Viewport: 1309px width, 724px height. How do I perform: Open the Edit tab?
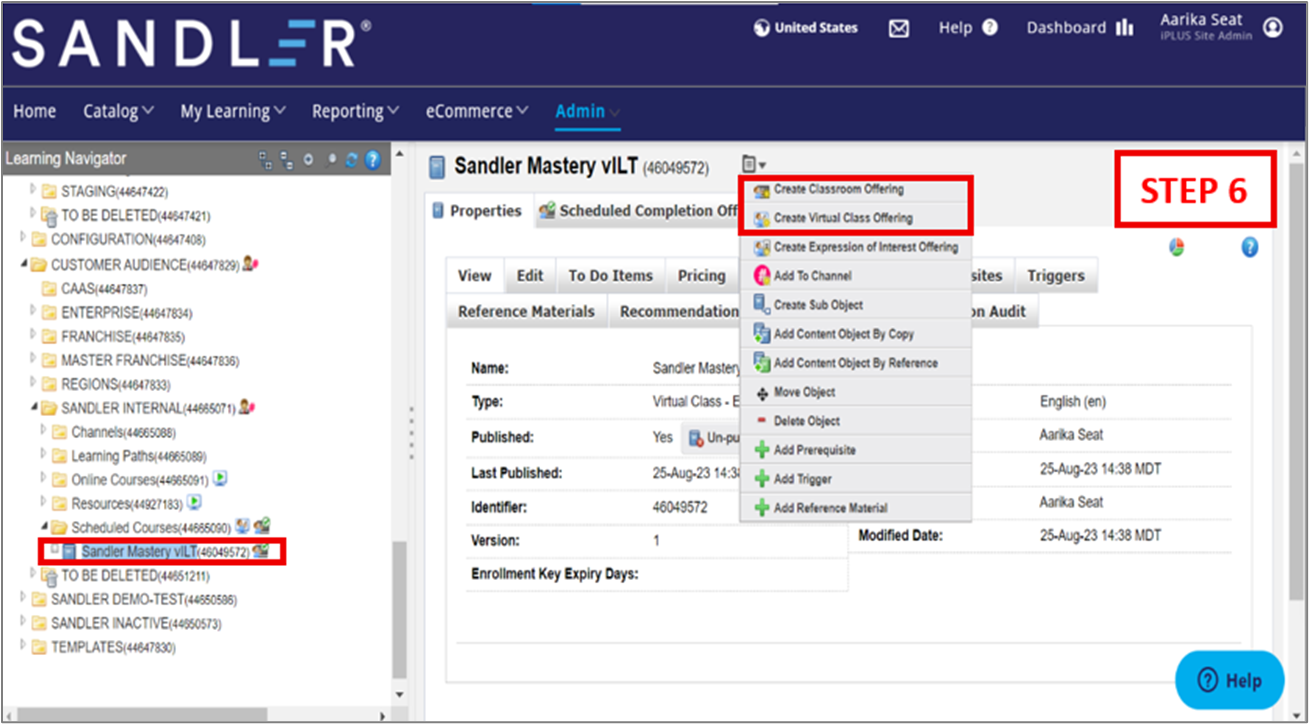530,276
